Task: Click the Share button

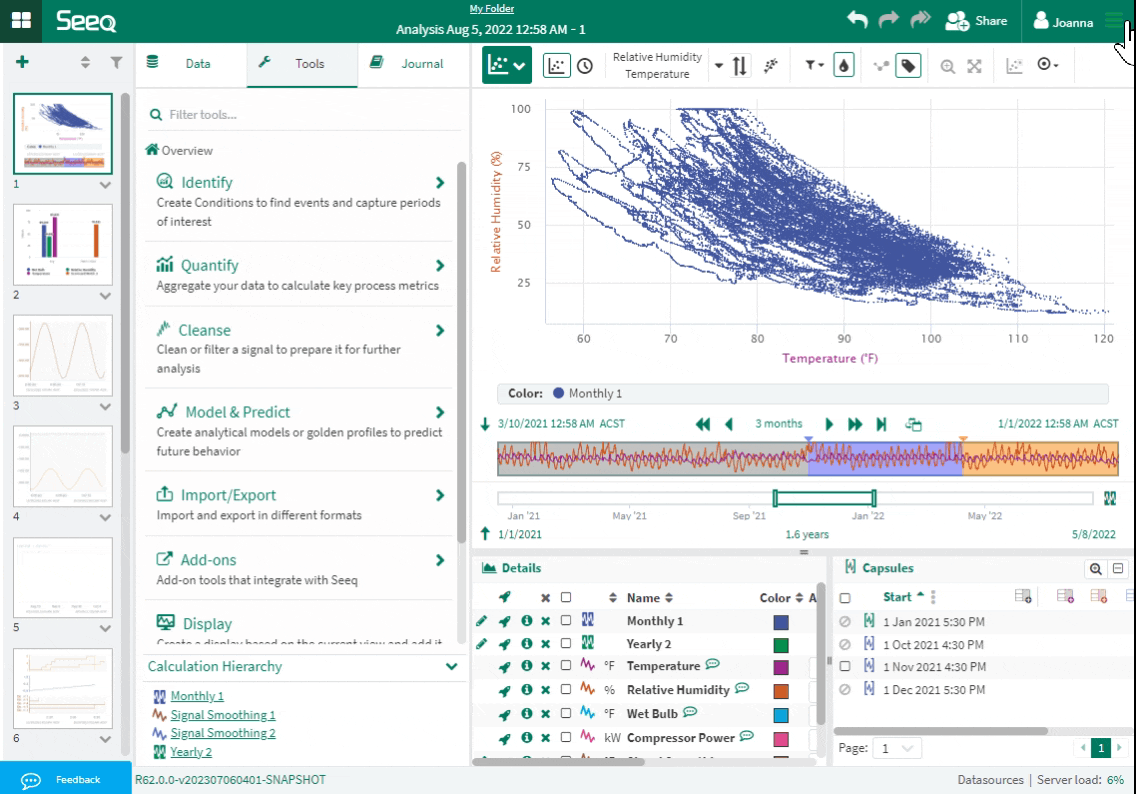Action: (977, 21)
